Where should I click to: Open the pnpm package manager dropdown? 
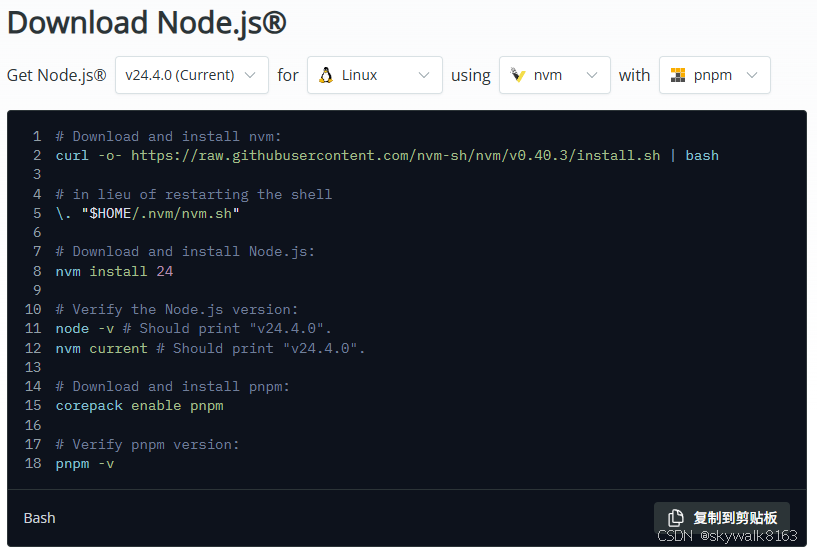click(714, 75)
